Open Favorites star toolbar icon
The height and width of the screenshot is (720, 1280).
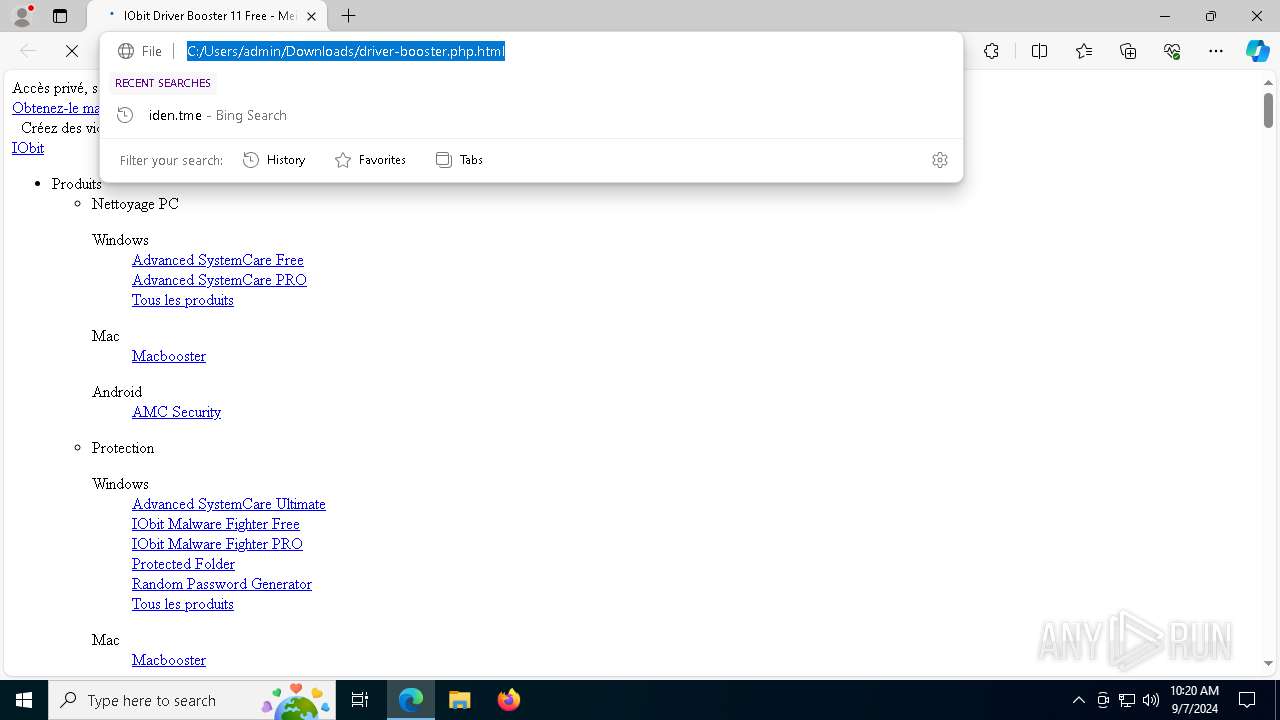(x=1084, y=51)
